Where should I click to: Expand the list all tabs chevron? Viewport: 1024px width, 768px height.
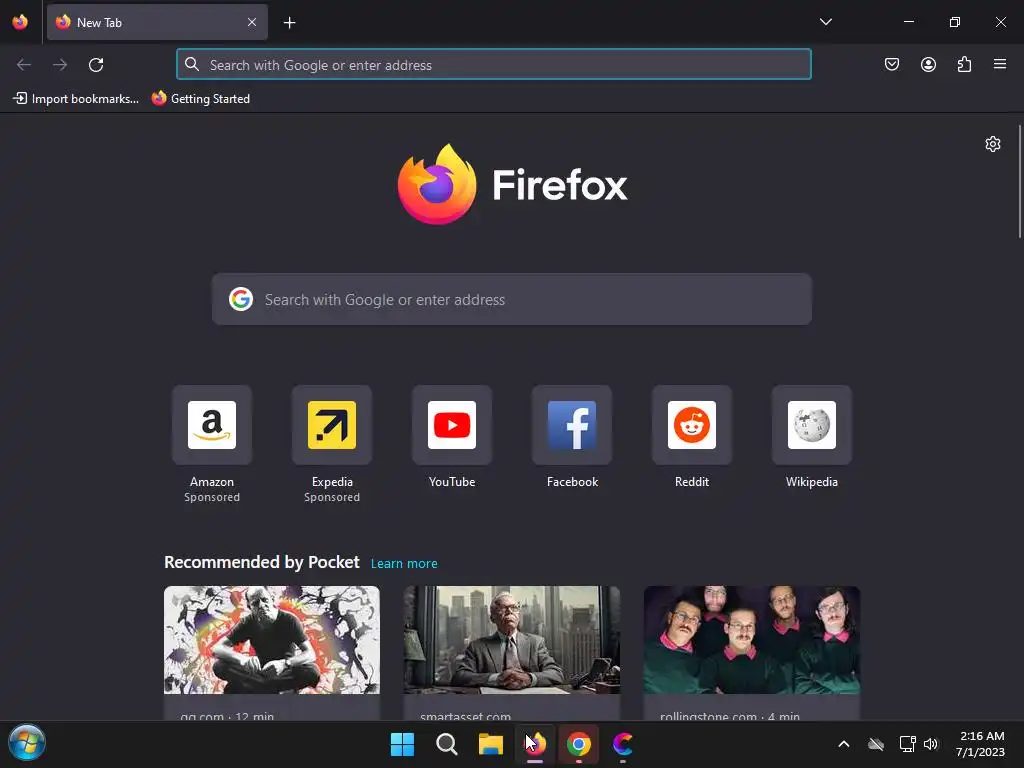click(825, 22)
